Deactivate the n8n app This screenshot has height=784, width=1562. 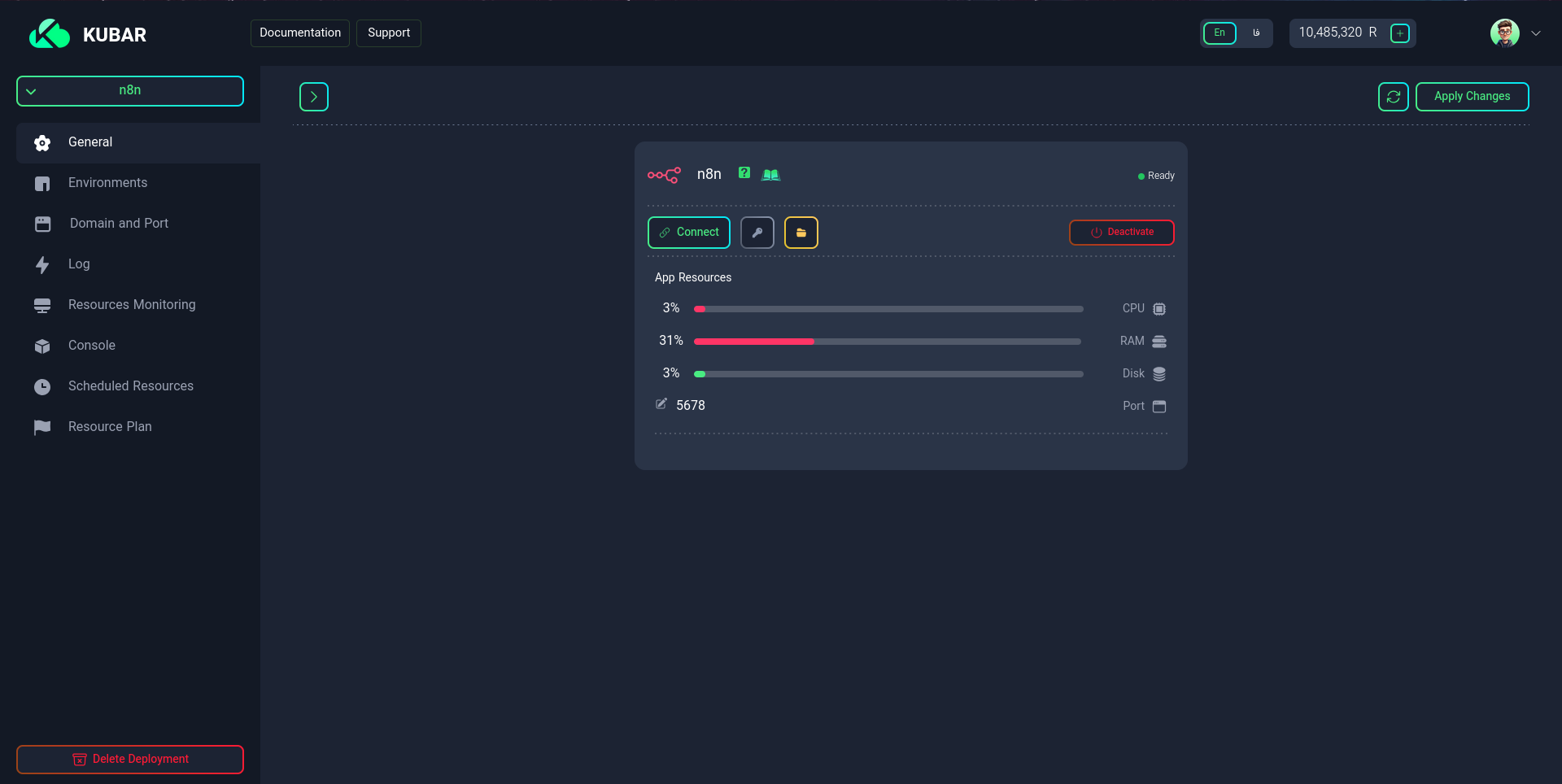click(1122, 233)
